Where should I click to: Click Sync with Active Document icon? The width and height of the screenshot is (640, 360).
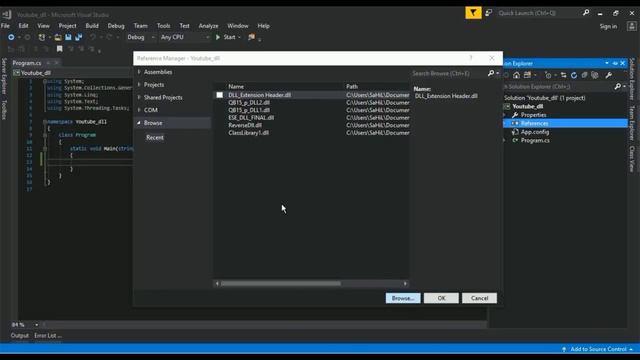point(563,75)
